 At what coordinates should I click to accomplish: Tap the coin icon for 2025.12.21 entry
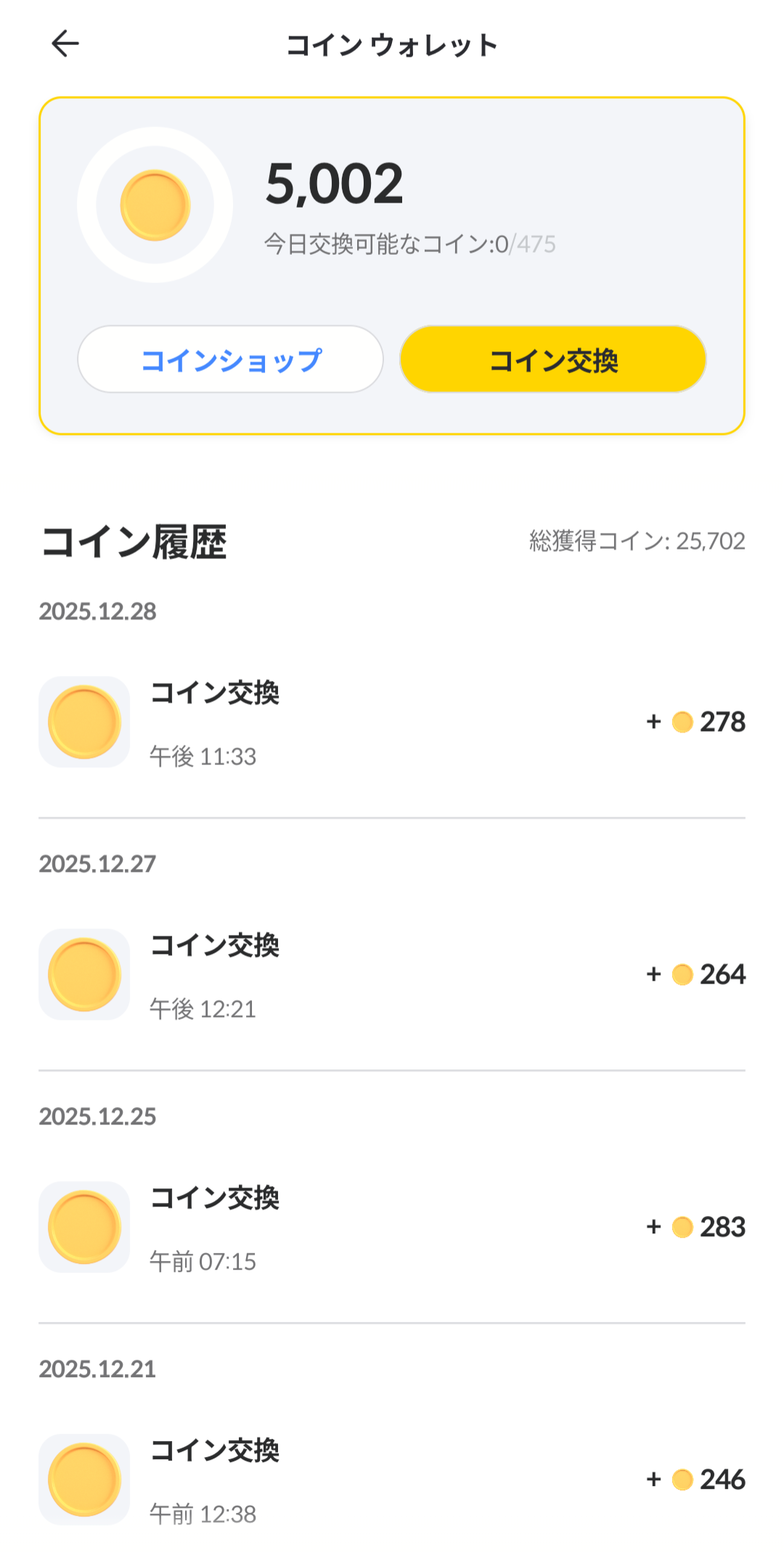tap(84, 1480)
